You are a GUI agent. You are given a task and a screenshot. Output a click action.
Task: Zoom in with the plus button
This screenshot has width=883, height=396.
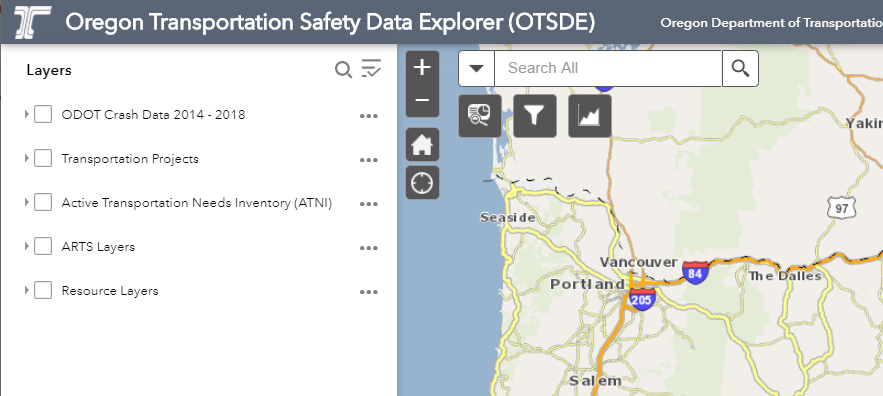[x=422, y=68]
